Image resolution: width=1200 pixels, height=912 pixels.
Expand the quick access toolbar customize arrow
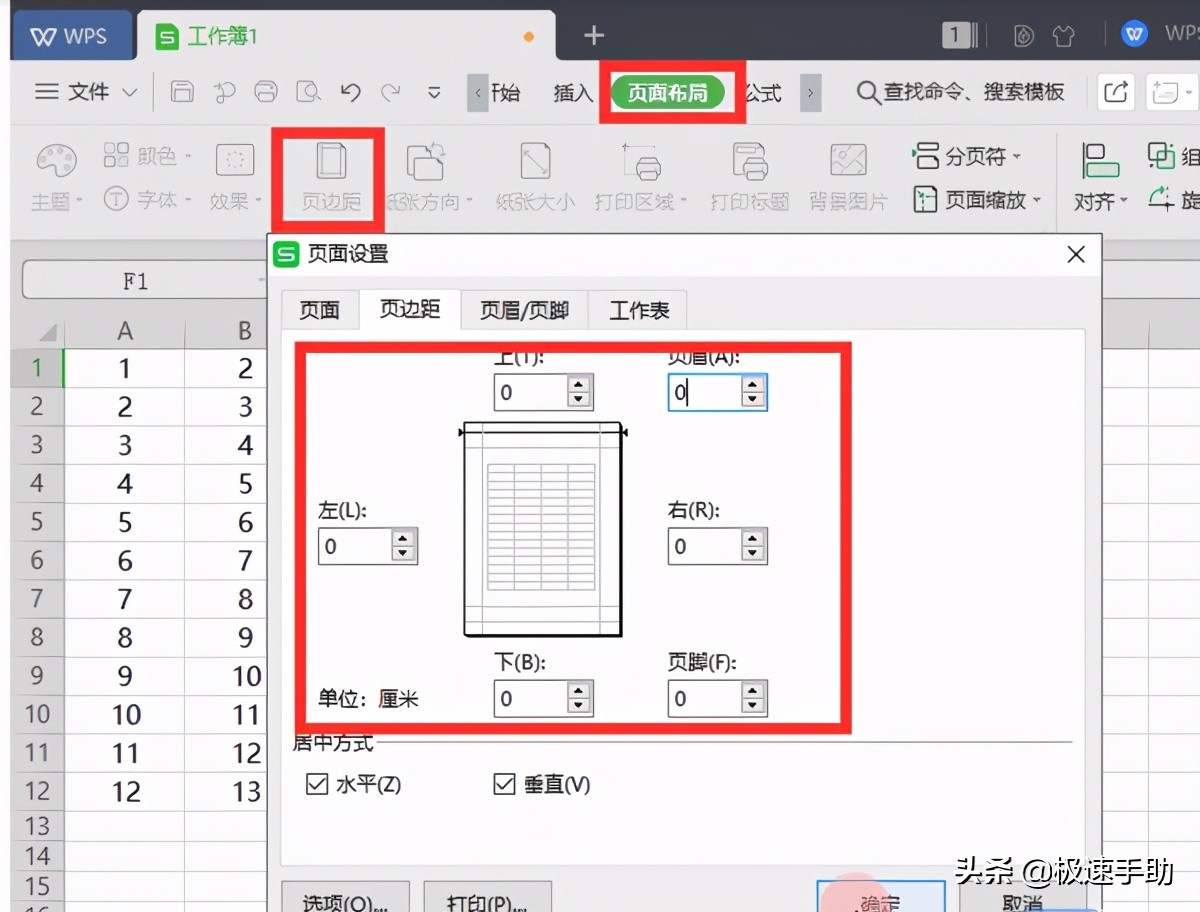pyautogui.click(x=434, y=92)
